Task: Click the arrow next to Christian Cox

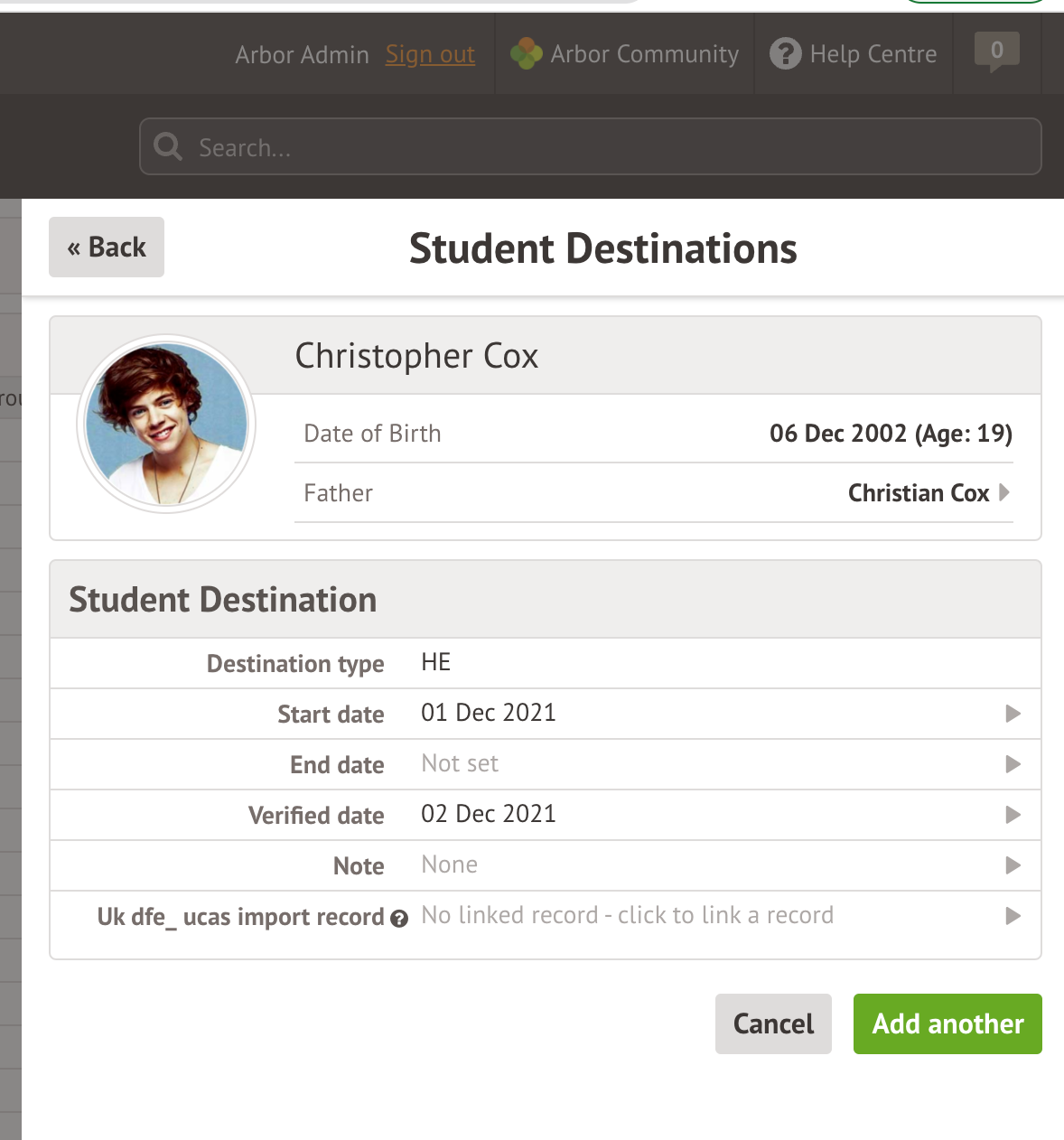Action: pos(1003,492)
